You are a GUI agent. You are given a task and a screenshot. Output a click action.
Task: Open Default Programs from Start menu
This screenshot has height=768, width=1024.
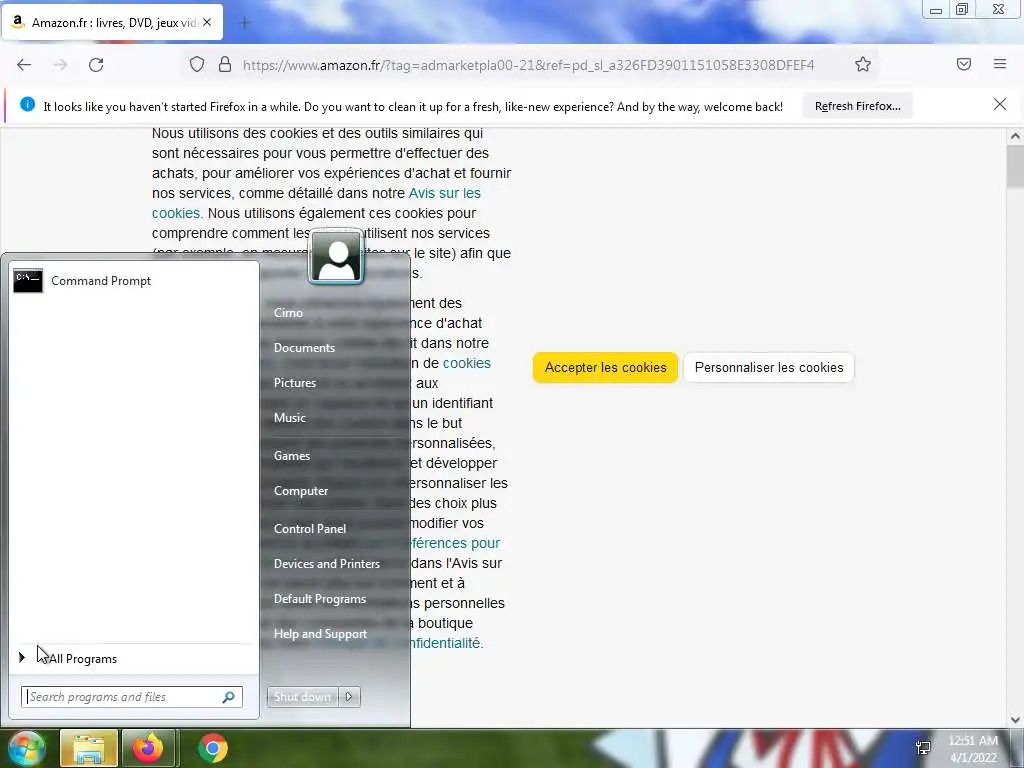tap(319, 599)
